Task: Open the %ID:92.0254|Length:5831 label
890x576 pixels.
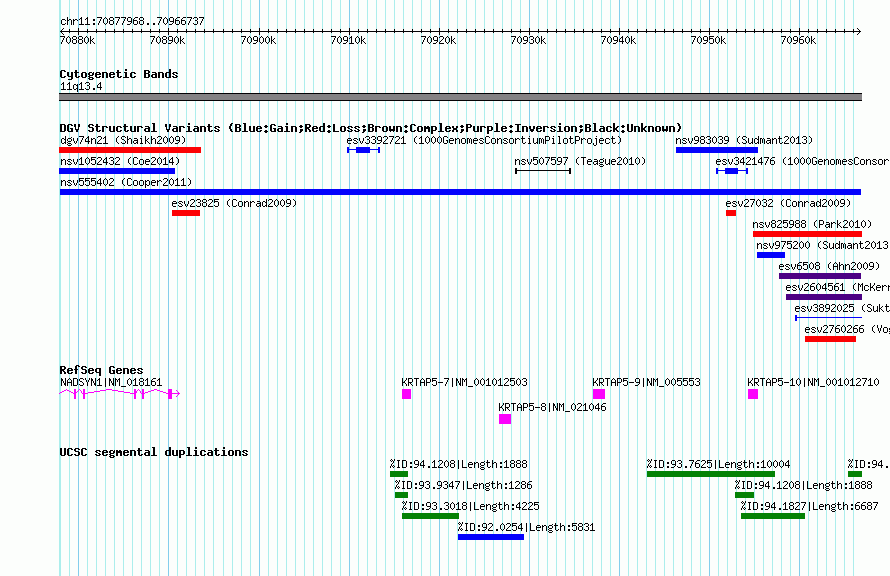Action: (526, 527)
